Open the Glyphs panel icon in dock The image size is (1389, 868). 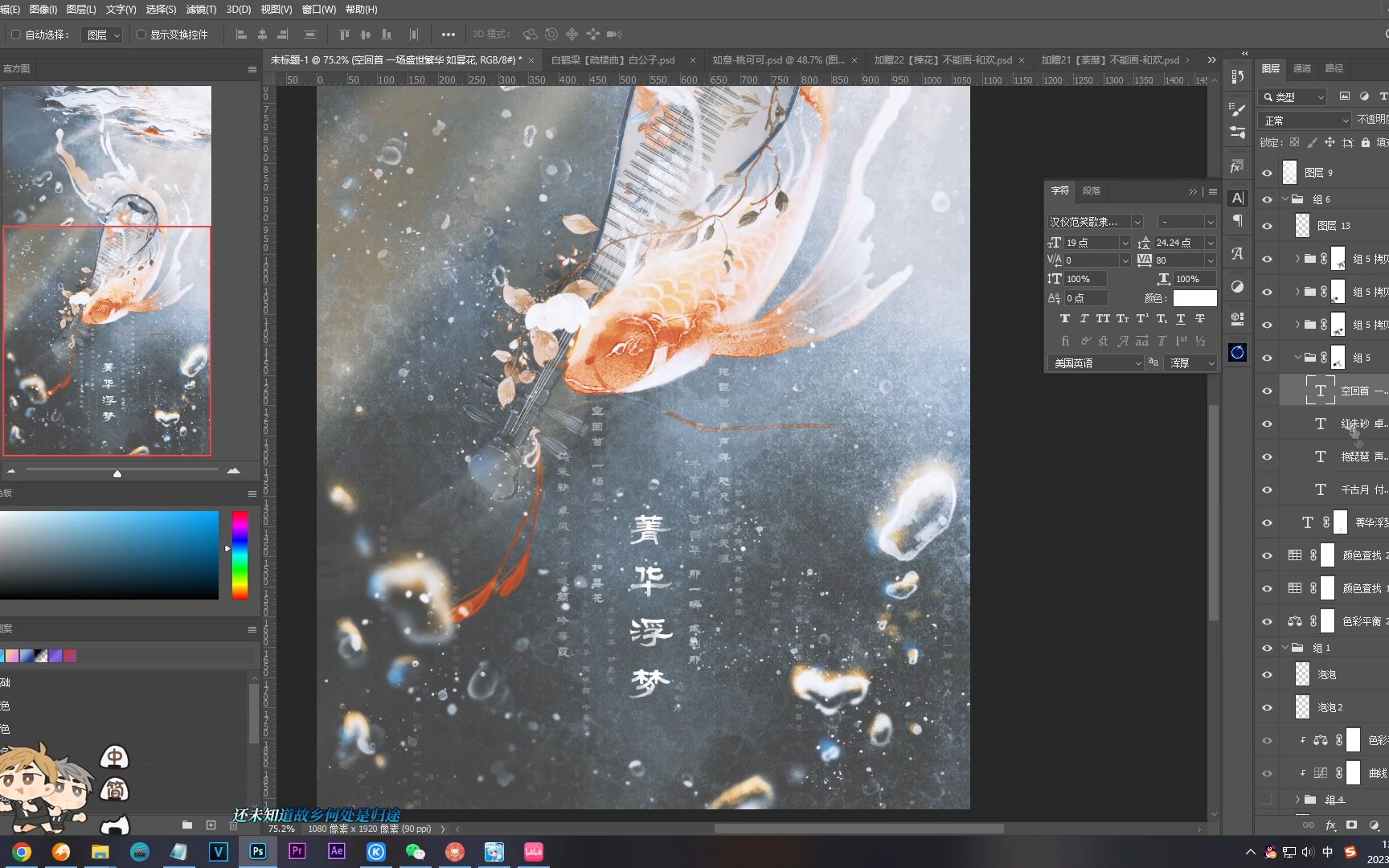(1238, 253)
